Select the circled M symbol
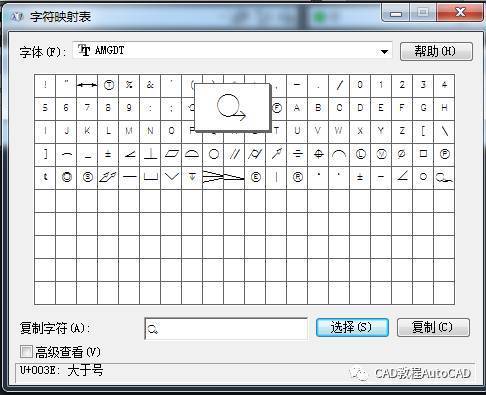 pyautogui.click(x=381, y=154)
